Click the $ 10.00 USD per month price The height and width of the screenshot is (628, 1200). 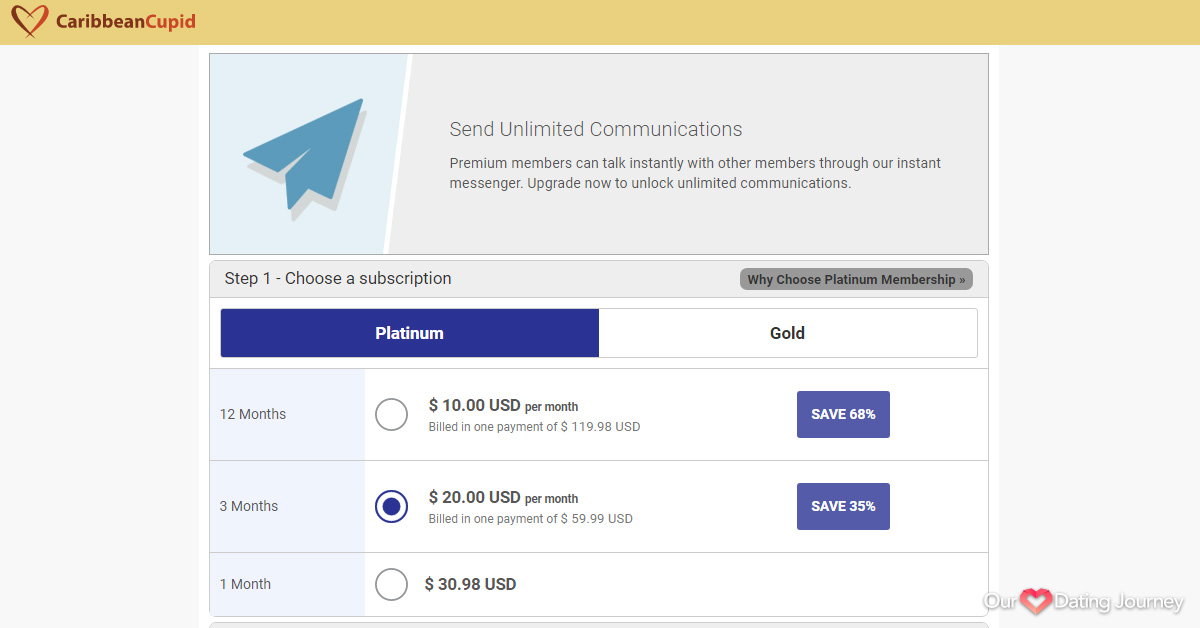(503, 405)
